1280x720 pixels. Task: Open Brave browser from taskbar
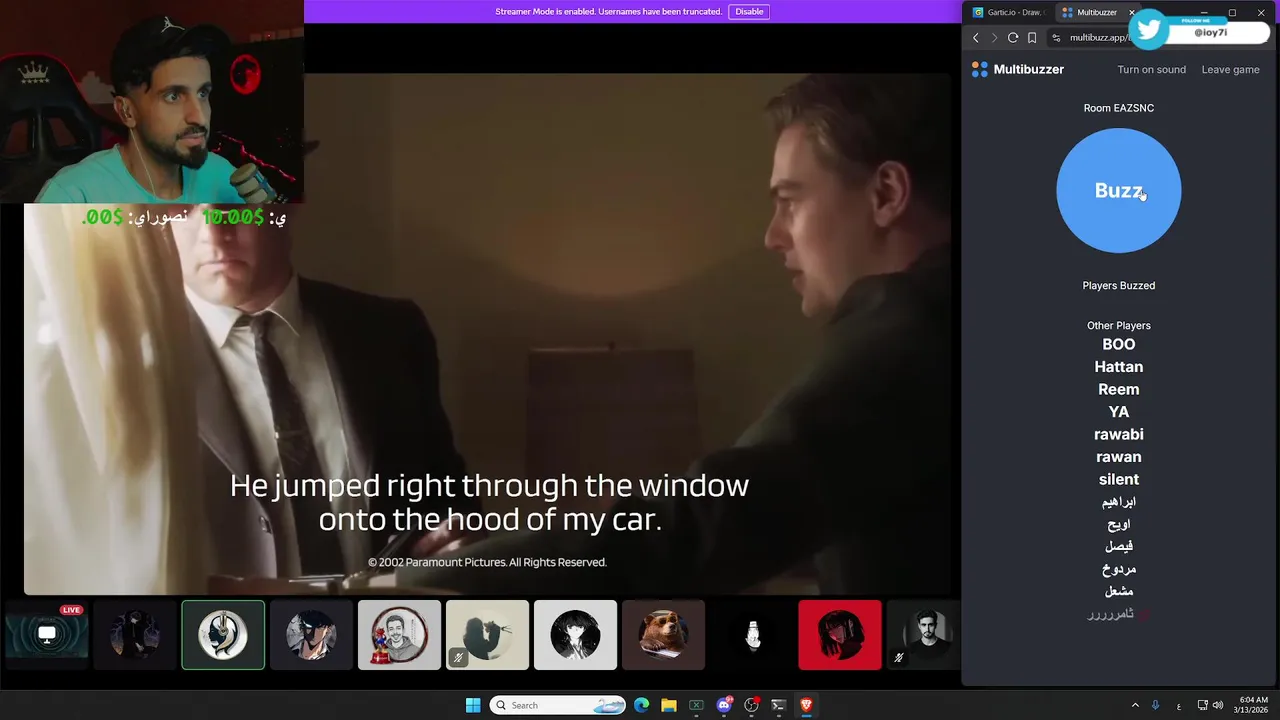[806, 705]
